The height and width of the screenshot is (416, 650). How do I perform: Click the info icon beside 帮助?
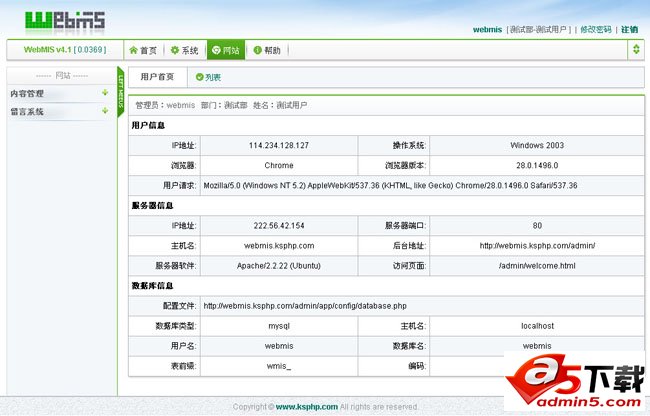click(257, 50)
